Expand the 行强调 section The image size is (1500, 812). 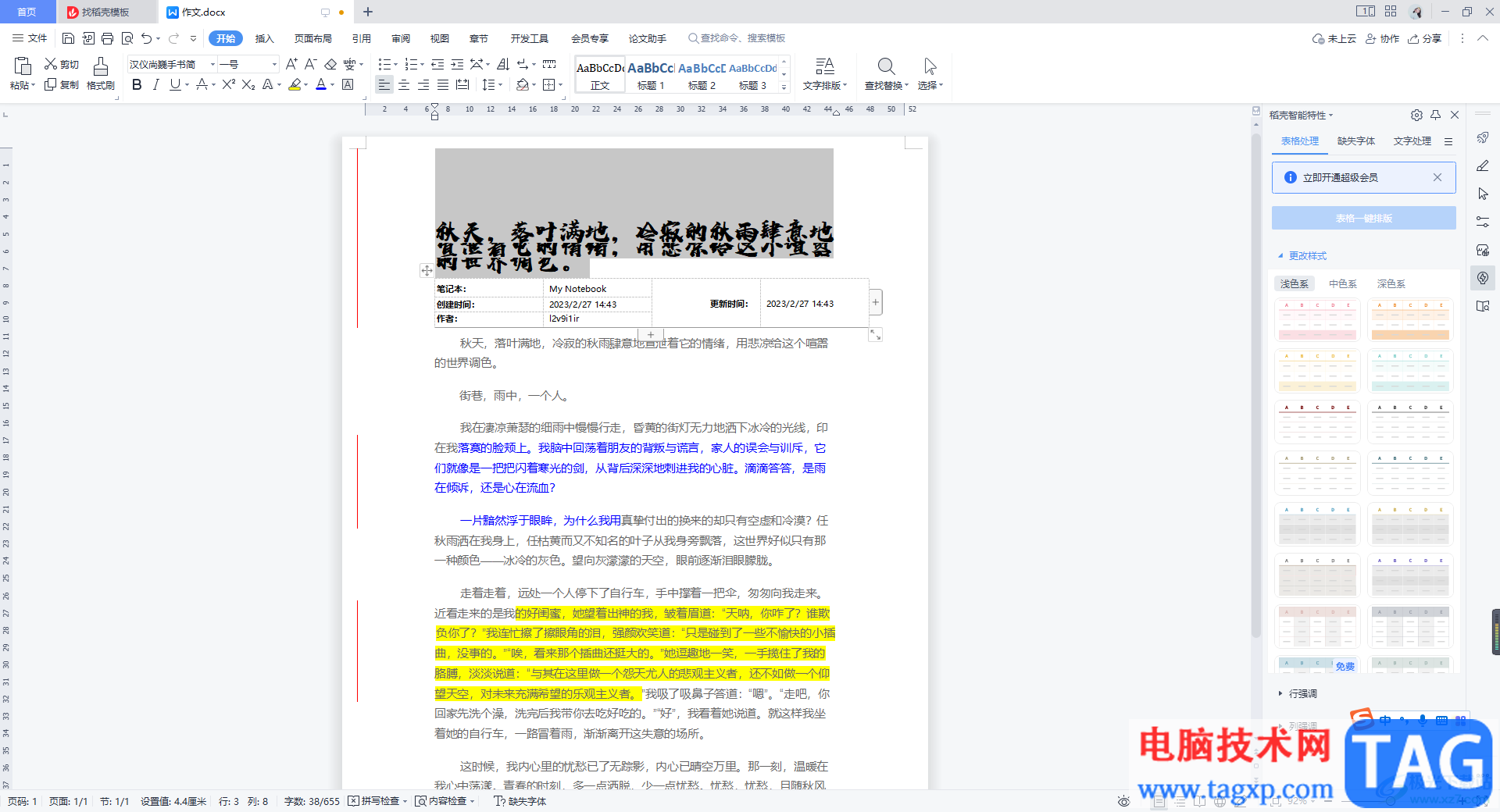1280,693
